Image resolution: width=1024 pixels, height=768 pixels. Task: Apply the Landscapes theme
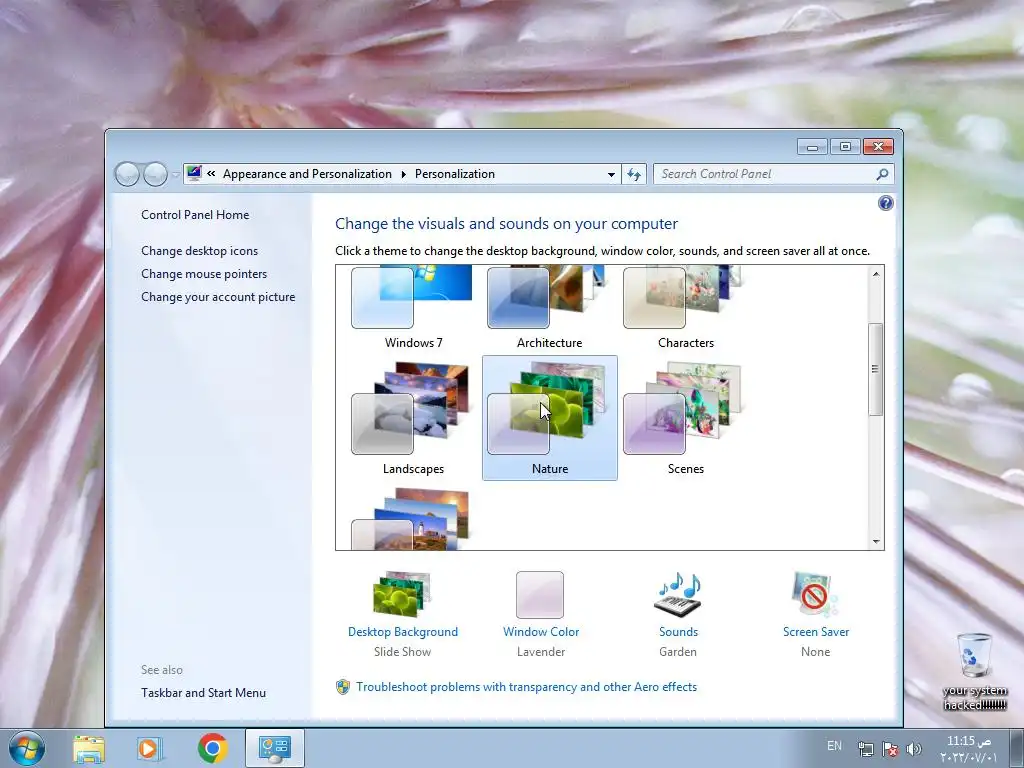pos(413,418)
